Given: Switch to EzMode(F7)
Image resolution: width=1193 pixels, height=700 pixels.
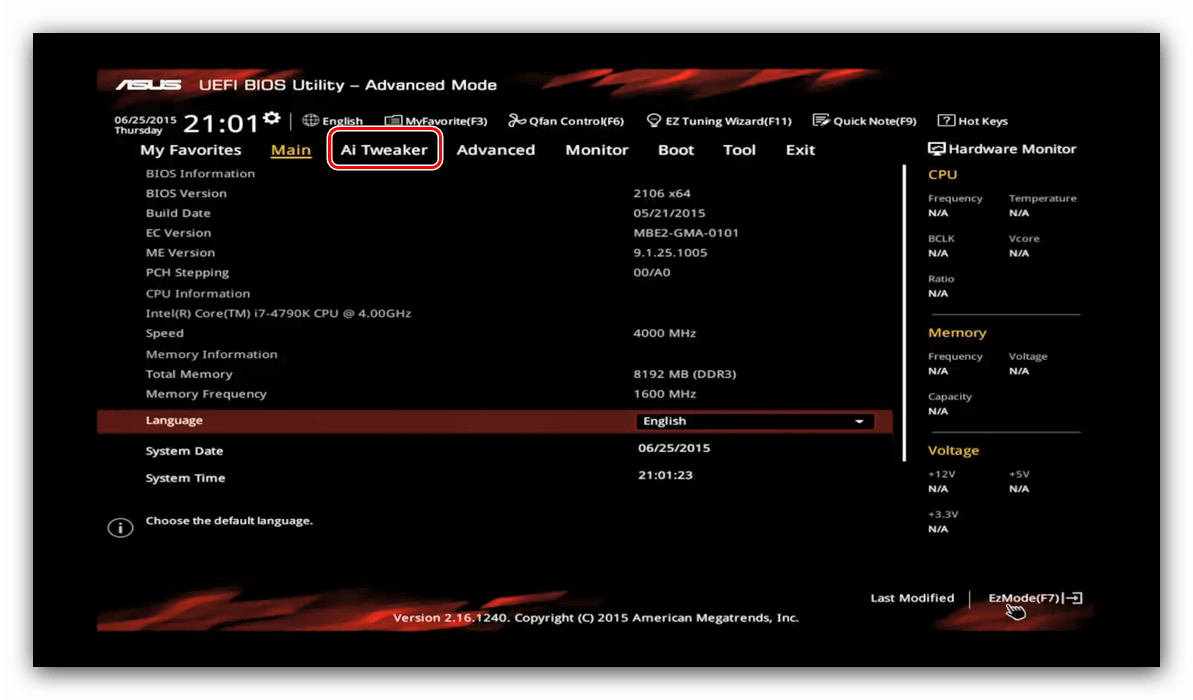Looking at the screenshot, I should [1035, 598].
